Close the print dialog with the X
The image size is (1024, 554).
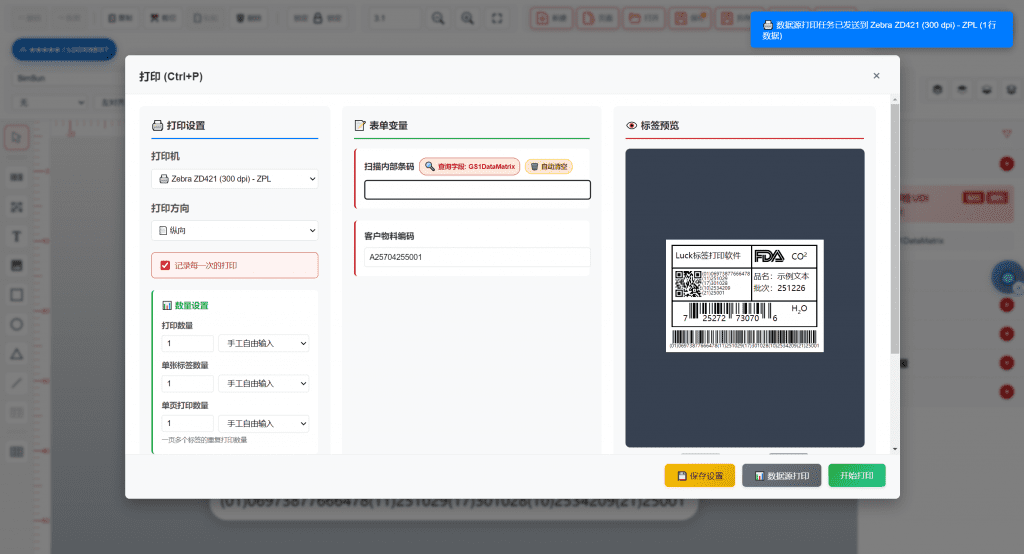(876, 76)
